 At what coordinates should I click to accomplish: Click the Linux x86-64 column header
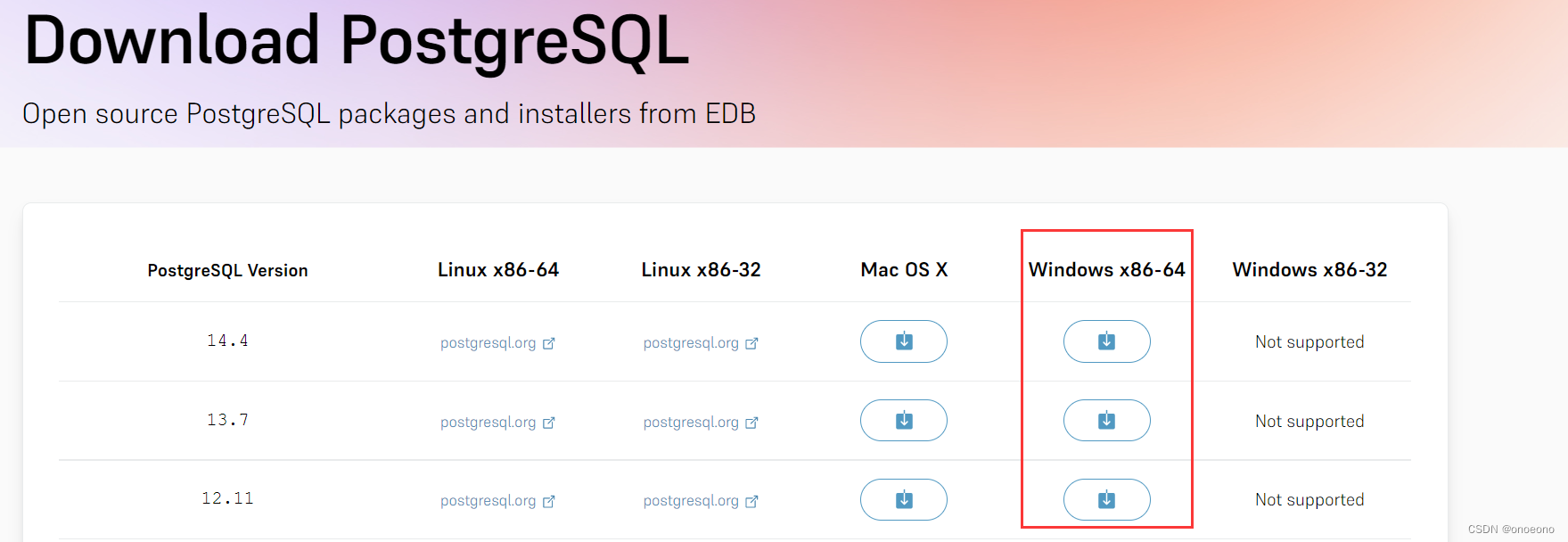point(497,270)
